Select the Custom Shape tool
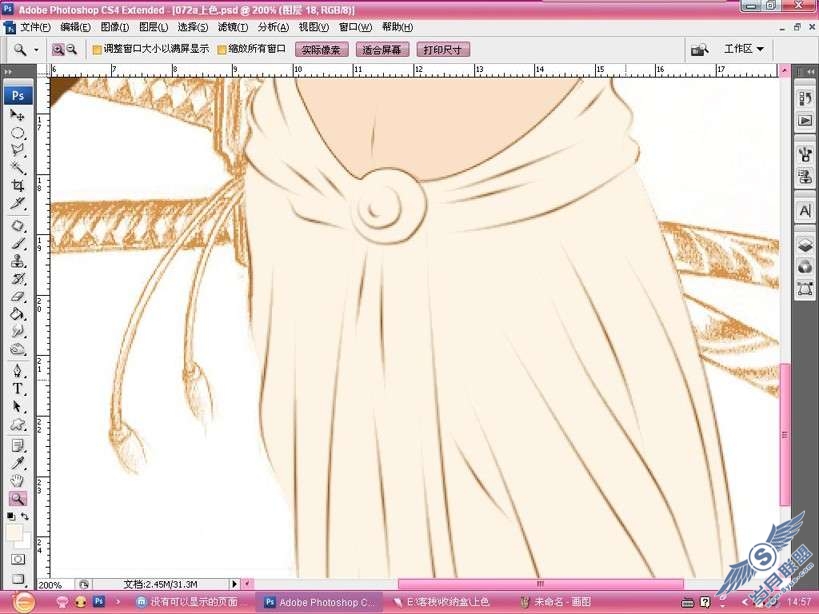819x614 pixels. 17,424
